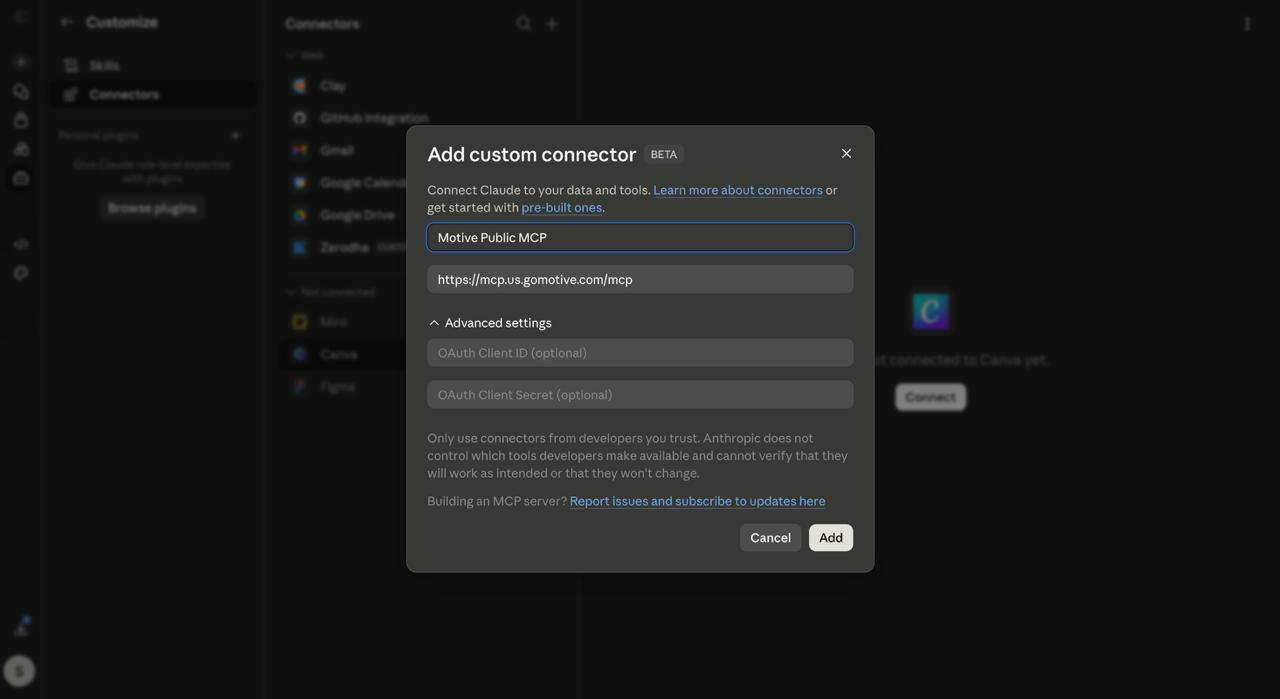Close the Add custom connector dialog
The image size is (1280, 699).
pos(846,153)
